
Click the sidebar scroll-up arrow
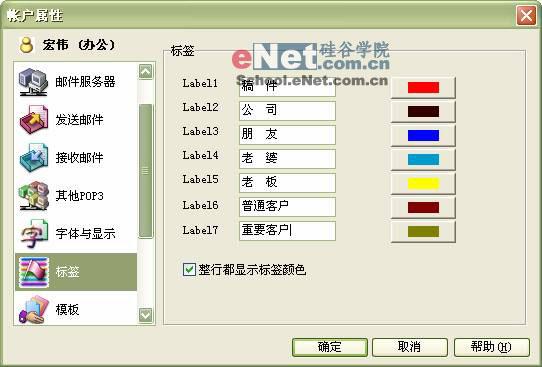click(146, 72)
